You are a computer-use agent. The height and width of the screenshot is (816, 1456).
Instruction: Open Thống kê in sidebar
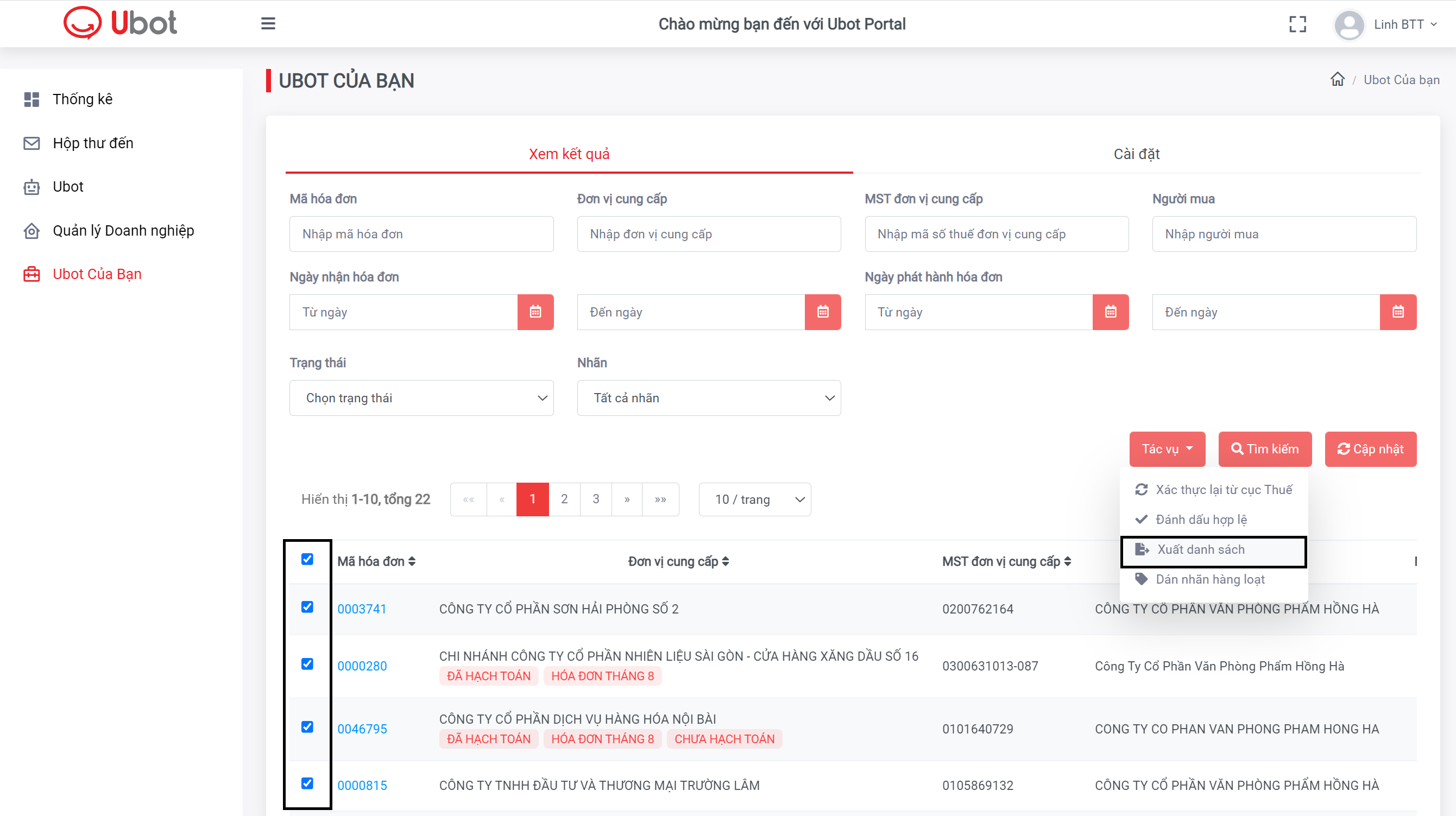point(83,99)
